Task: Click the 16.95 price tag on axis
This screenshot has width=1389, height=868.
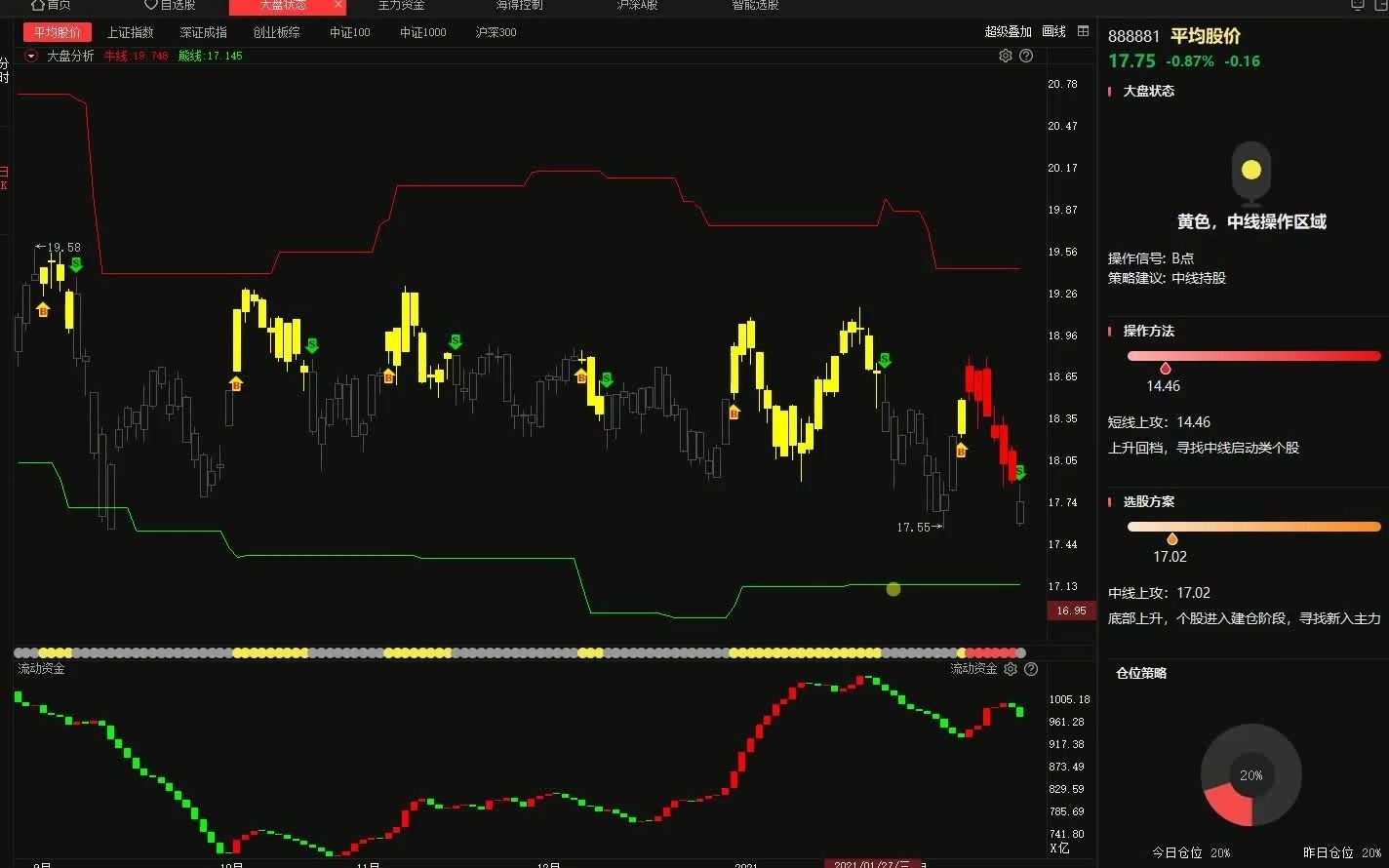Action: tap(1071, 611)
